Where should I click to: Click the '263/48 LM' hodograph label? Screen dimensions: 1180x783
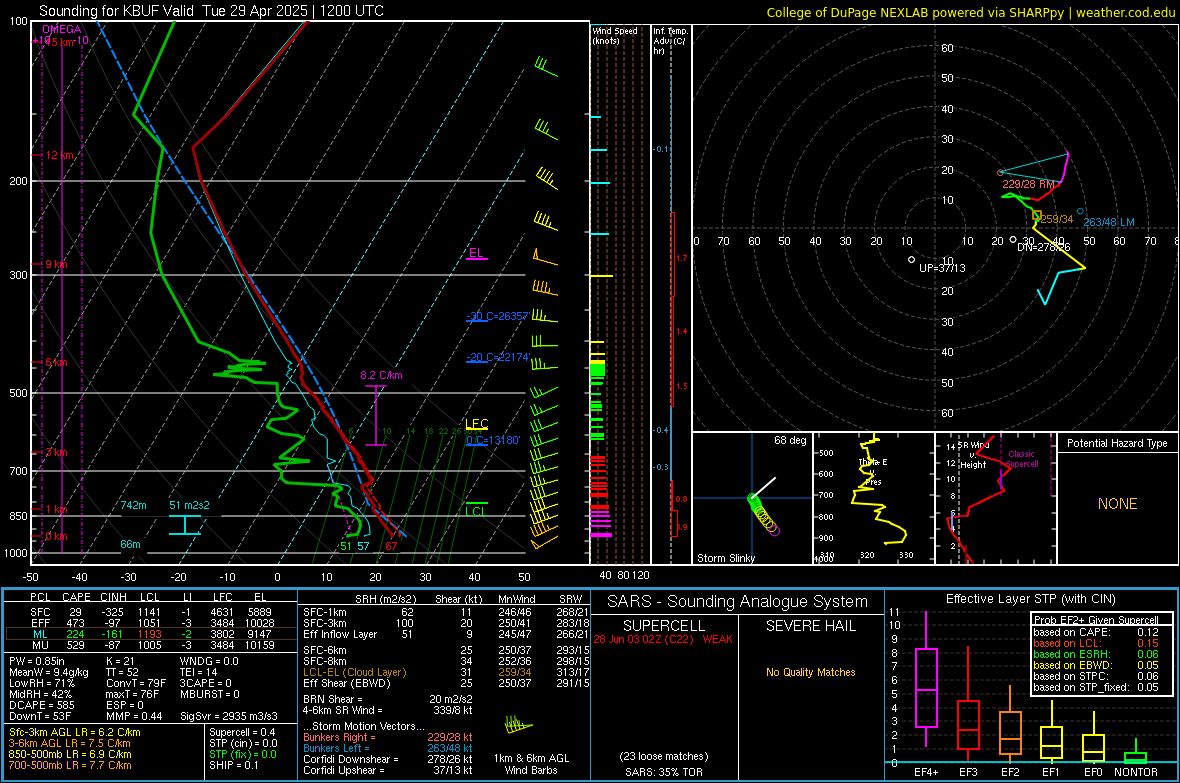click(x=1109, y=222)
